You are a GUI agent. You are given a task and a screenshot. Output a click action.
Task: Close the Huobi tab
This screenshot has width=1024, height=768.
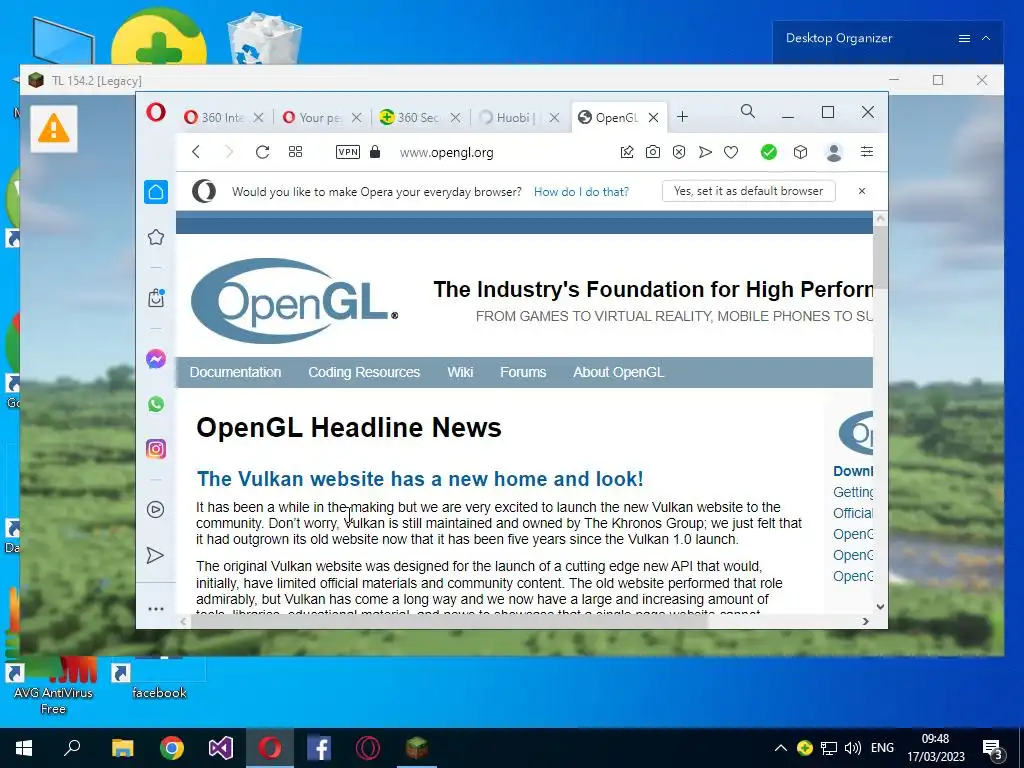coord(554,118)
